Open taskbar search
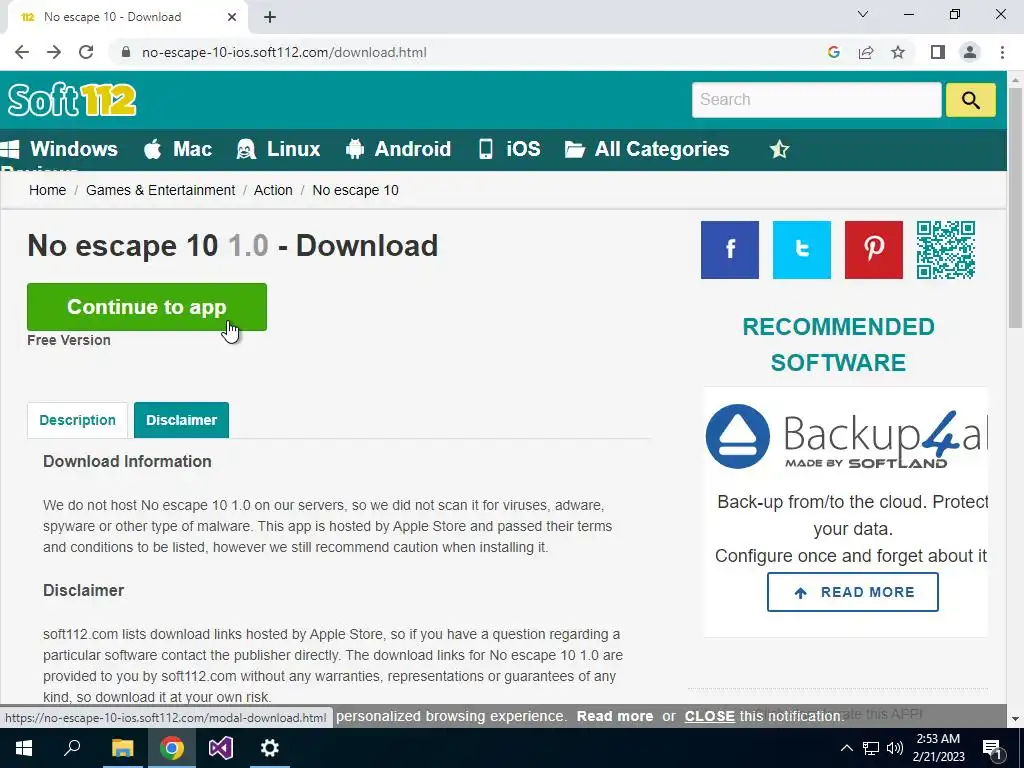 click(x=72, y=748)
